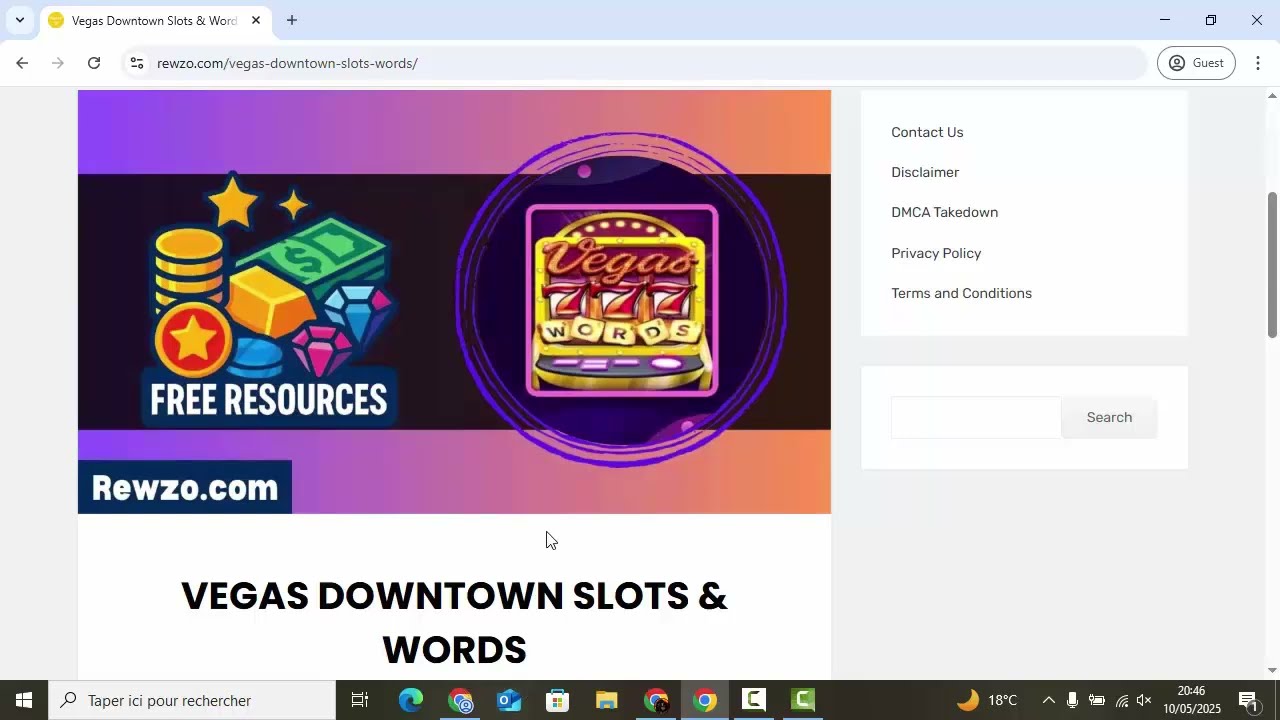This screenshot has height=720, width=1280.
Task: Click the page vertical scrollbar thumb
Action: click(x=1272, y=264)
